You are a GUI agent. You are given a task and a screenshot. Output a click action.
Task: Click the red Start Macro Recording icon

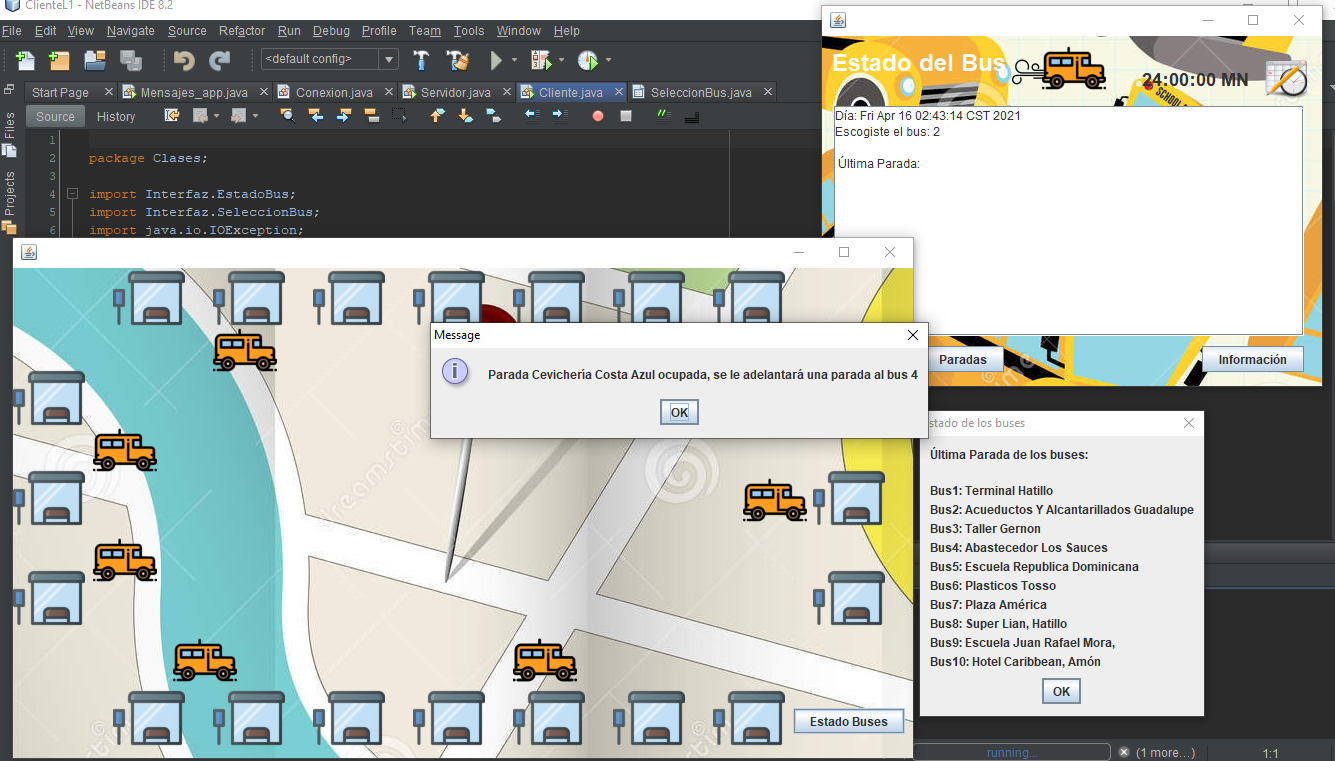[598, 116]
